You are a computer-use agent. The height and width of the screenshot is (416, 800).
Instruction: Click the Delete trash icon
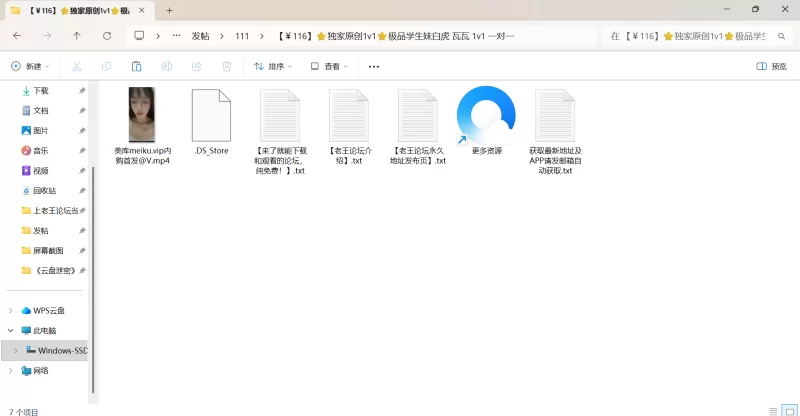click(227, 66)
